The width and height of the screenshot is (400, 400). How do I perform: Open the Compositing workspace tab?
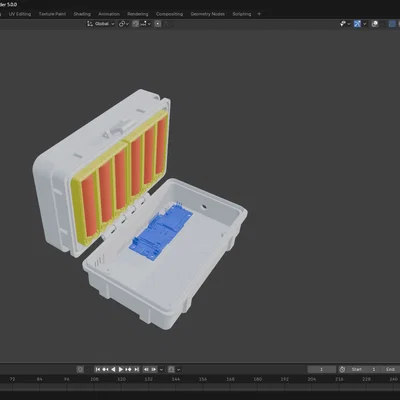click(x=169, y=14)
